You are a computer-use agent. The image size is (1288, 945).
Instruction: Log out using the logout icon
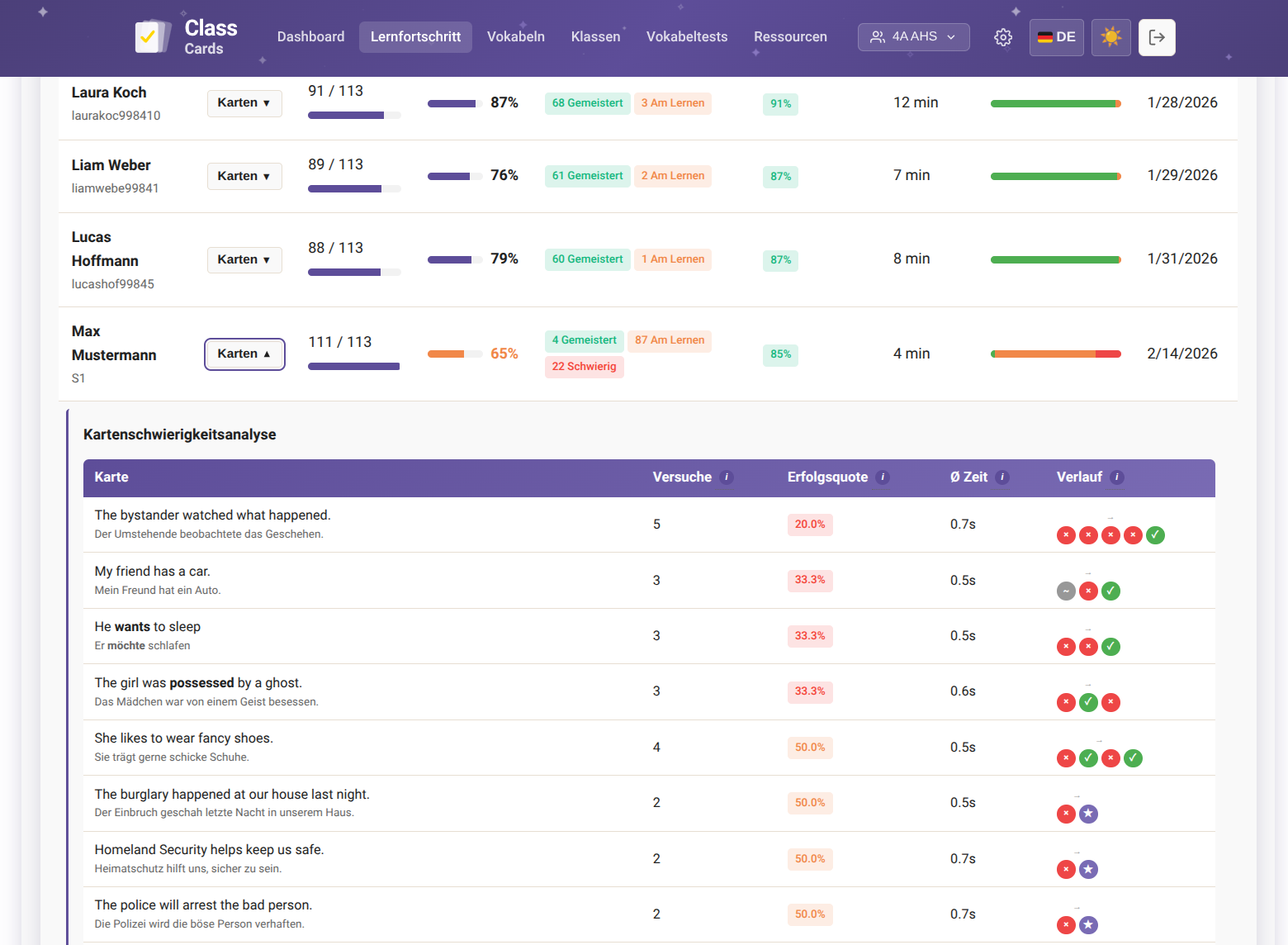click(1157, 37)
